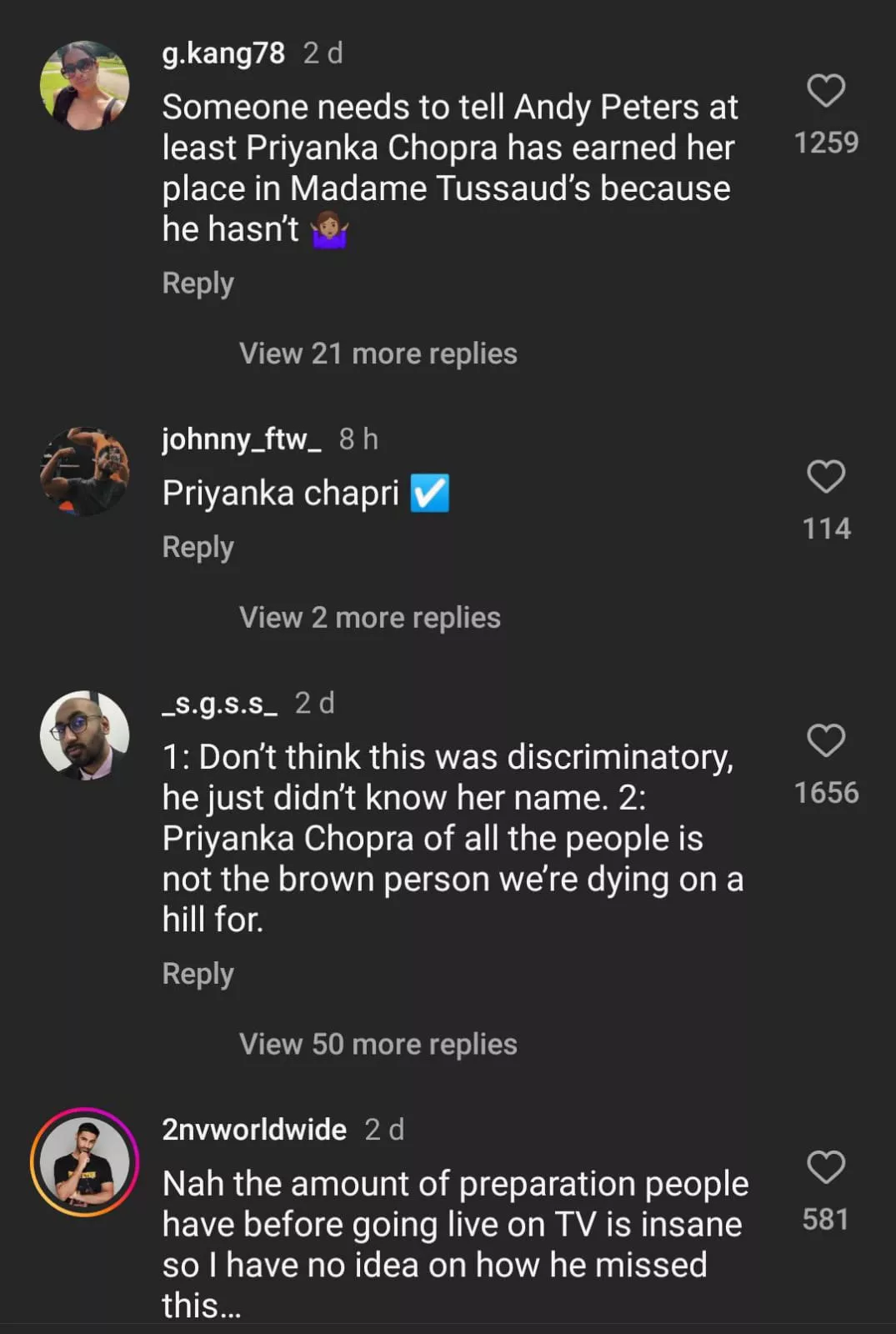The width and height of the screenshot is (896, 1334).
Task: Open g.kang78's profile picture
Action: (x=85, y=86)
